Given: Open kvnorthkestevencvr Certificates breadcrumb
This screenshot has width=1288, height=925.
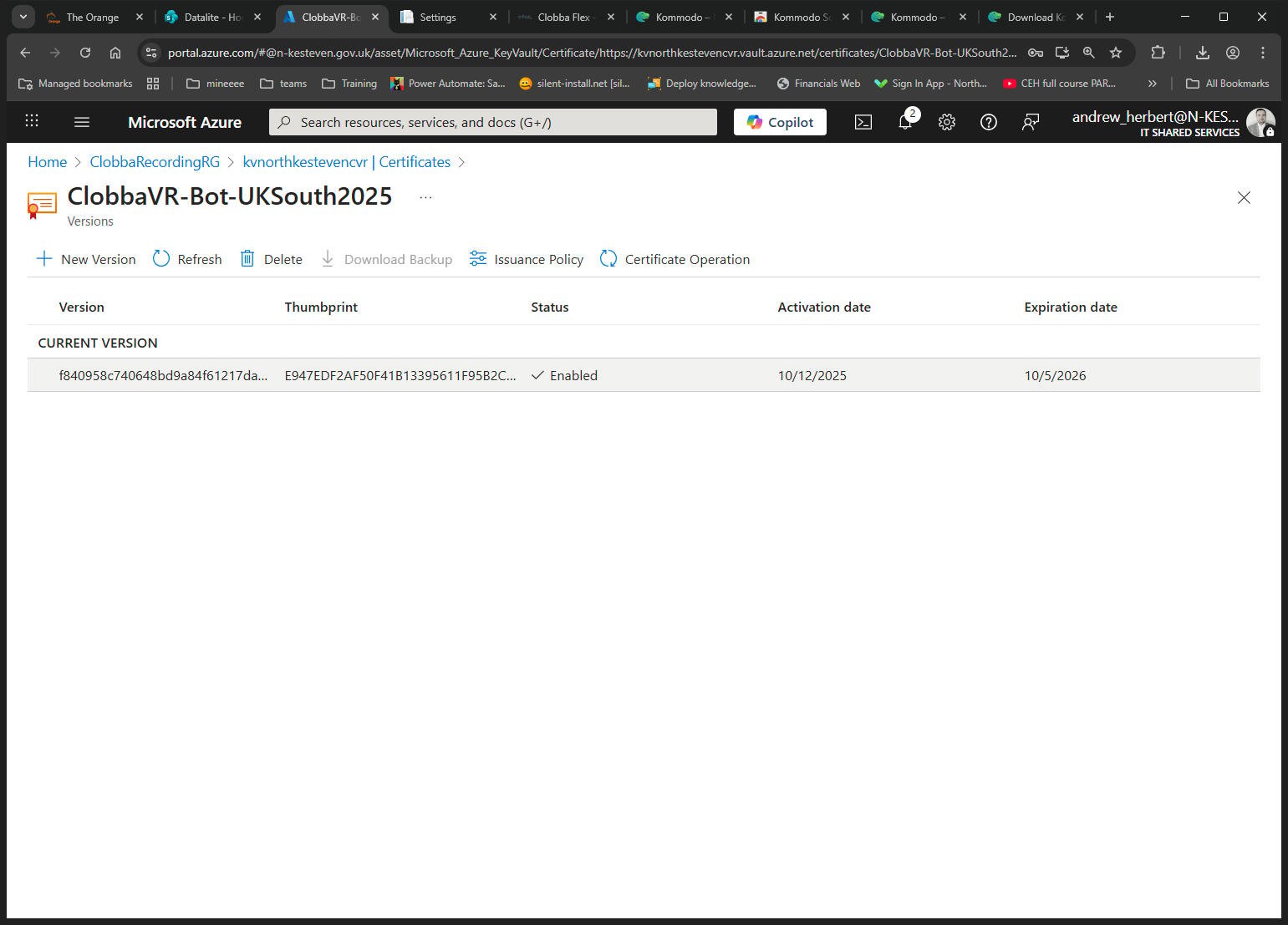Looking at the screenshot, I should coord(347,162).
